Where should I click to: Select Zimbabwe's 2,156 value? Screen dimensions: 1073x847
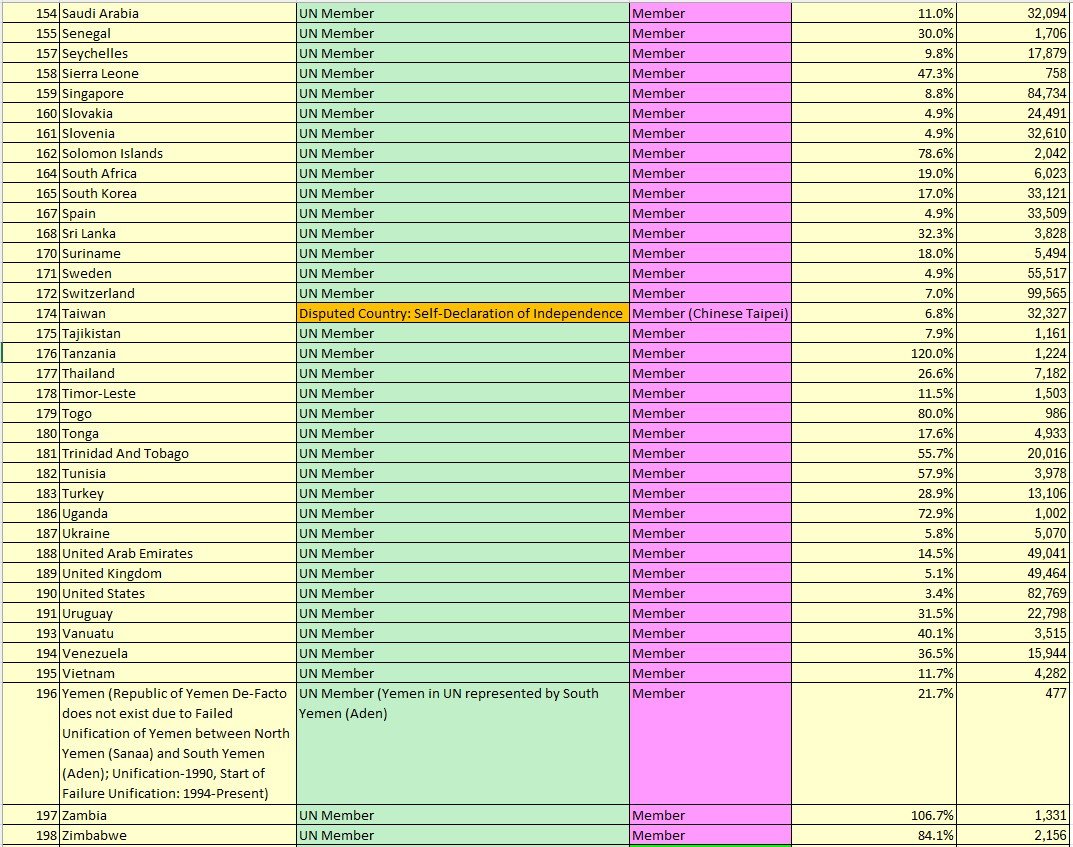tap(1013, 835)
